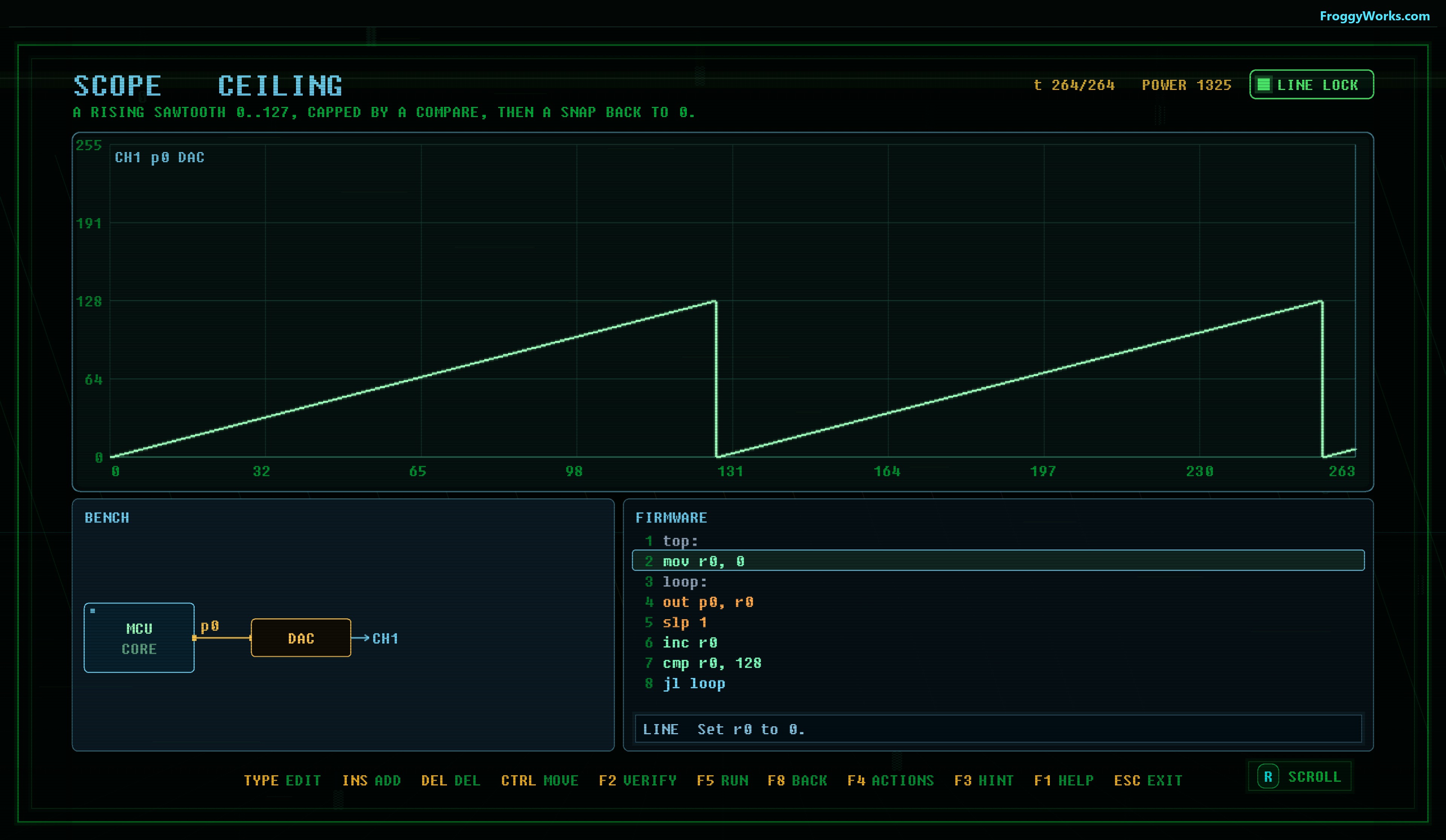Click F8 BACK in bottom bar

coord(797,781)
